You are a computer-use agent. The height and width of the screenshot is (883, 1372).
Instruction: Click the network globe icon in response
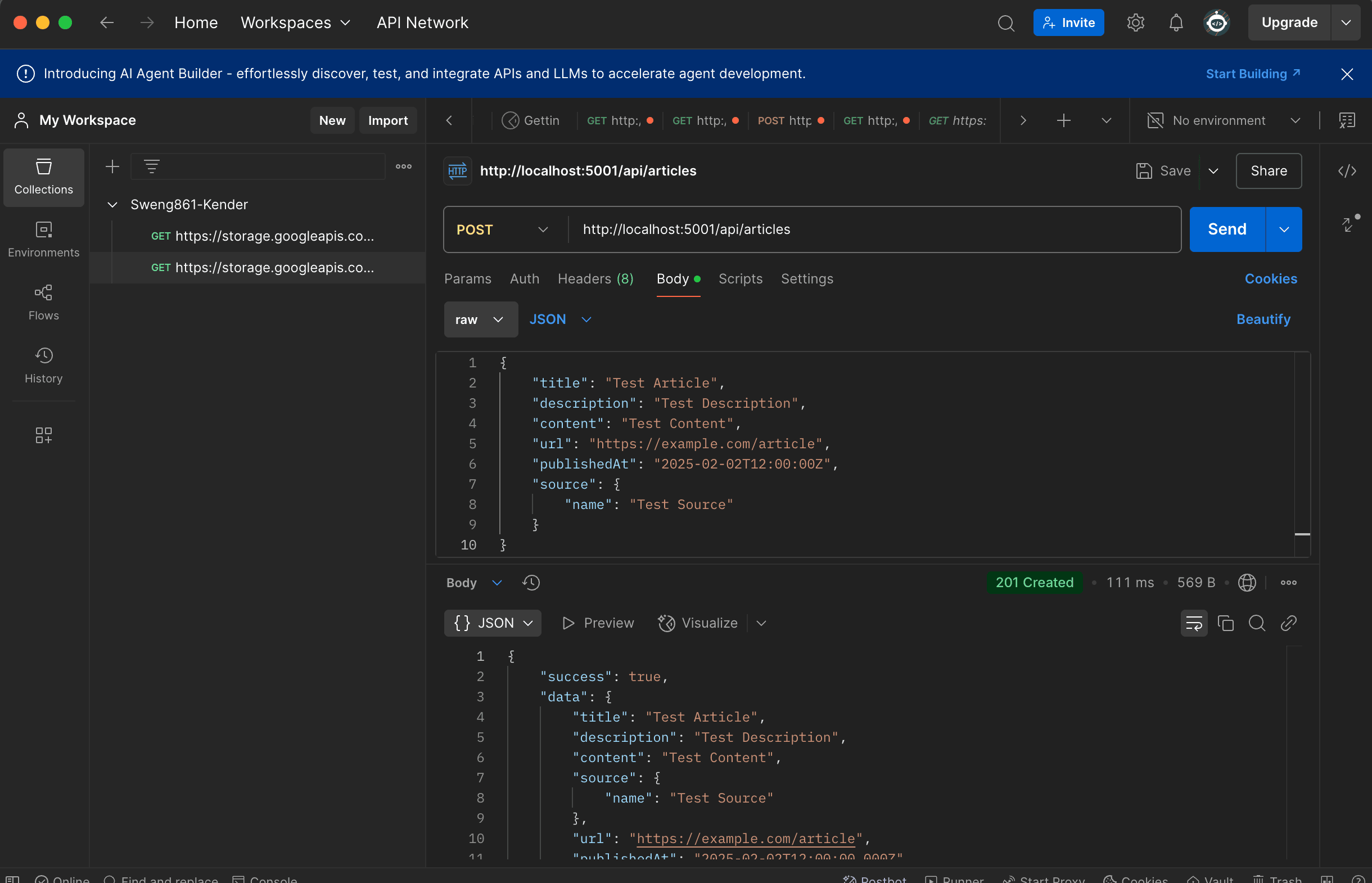pyautogui.click(x=1247, y=583)
